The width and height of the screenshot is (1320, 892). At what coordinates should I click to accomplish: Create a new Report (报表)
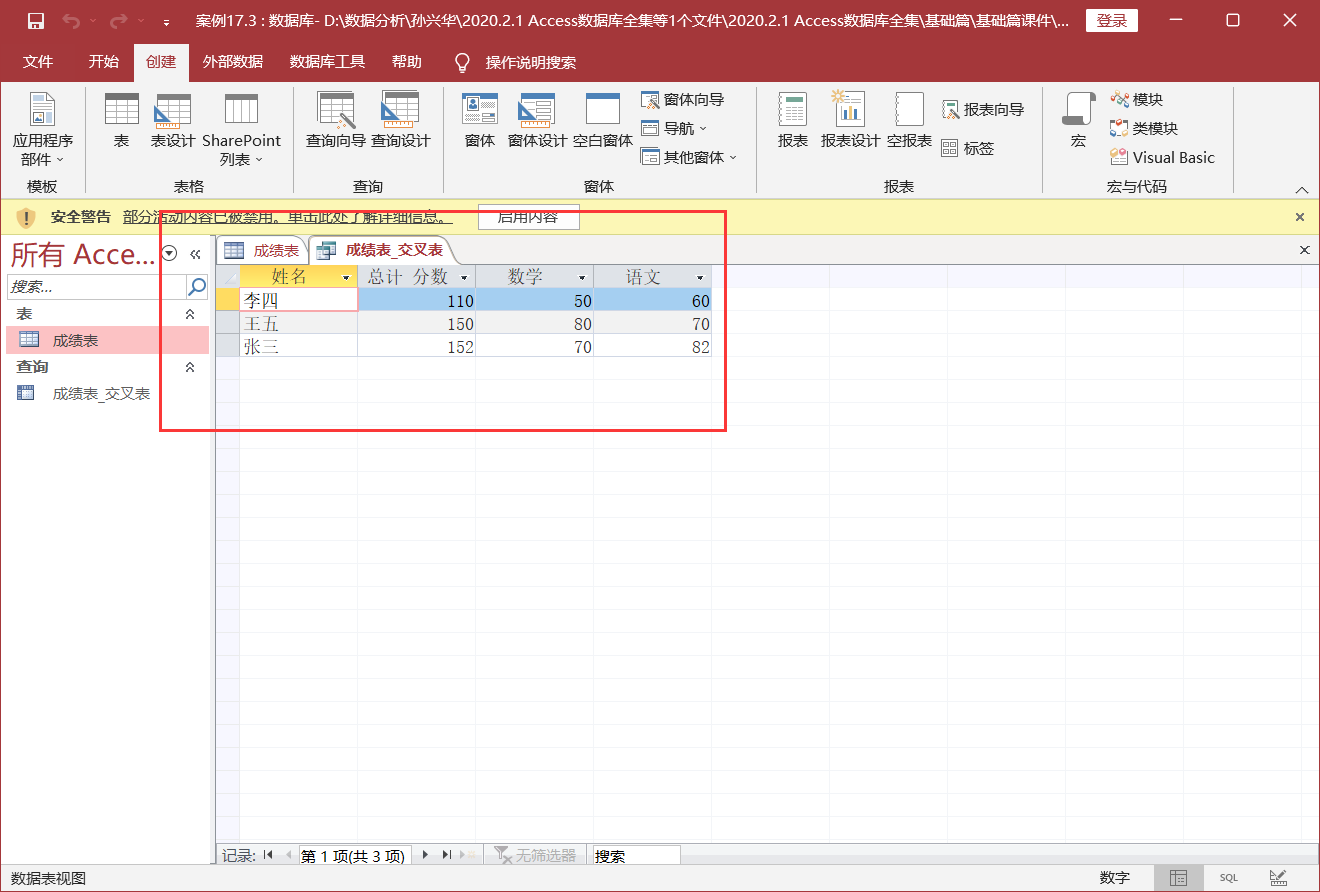click(x=793, y=120)
